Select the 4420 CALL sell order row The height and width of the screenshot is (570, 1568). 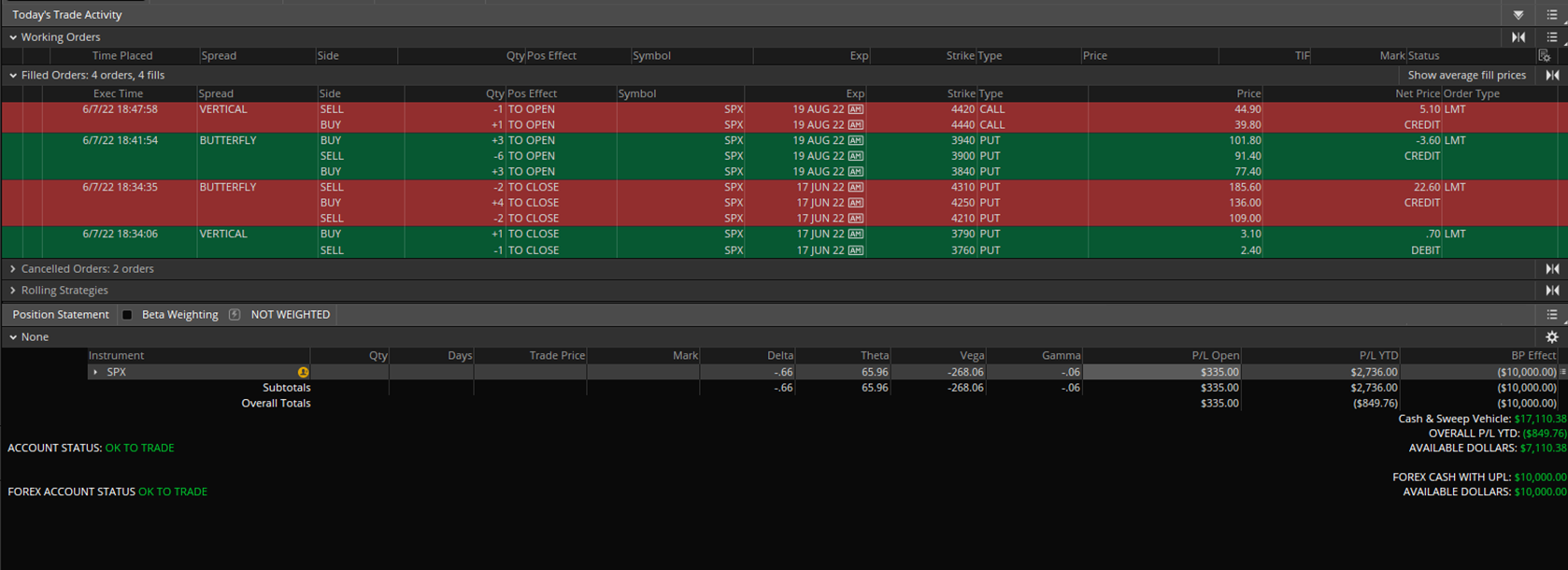654,109
